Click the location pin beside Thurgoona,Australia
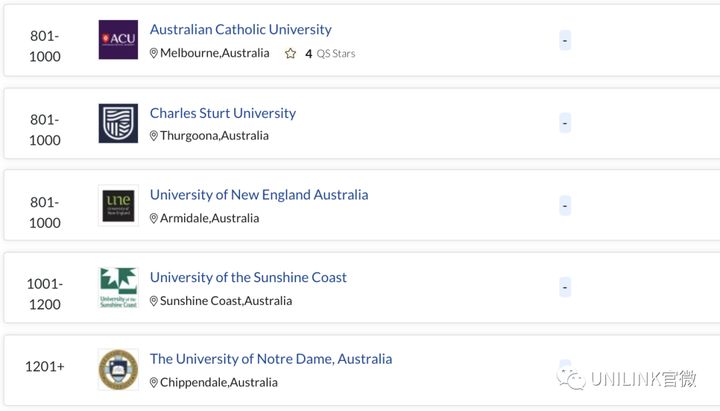 (154, 136)
